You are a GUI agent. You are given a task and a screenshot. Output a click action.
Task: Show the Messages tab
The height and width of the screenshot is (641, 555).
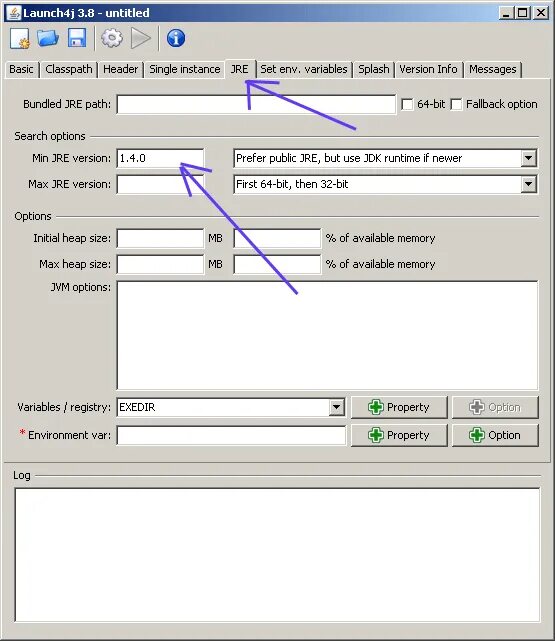click(492, 69)
